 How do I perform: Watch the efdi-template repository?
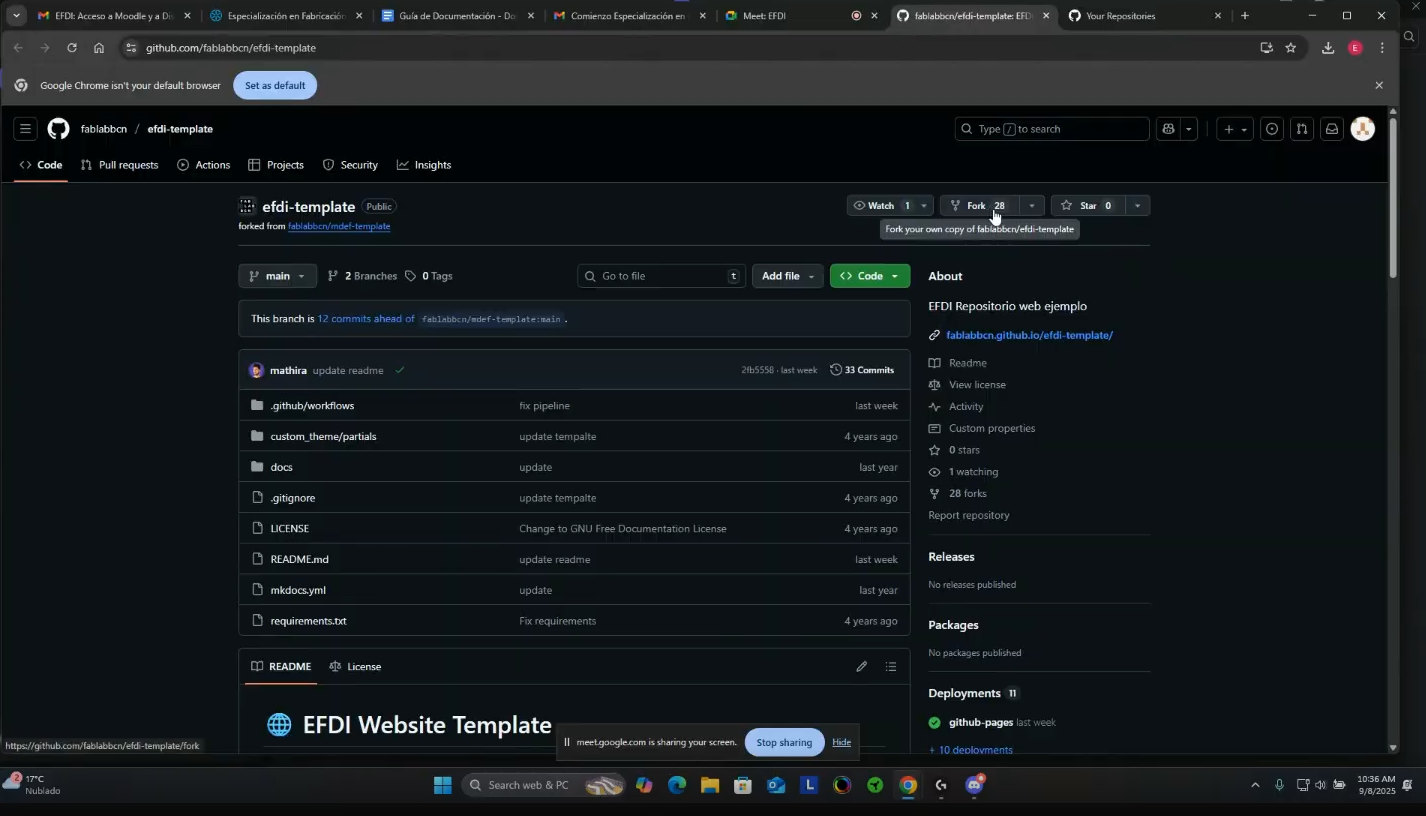(874, 206)
